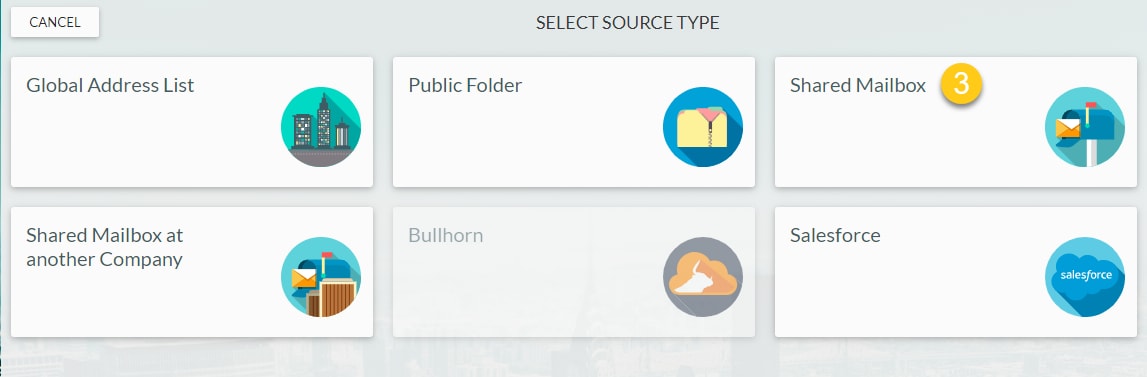This screenshot has width=1147, height=377.
Task: Click the greyed-out Bullhorn cloud icon
Action: 703,277
